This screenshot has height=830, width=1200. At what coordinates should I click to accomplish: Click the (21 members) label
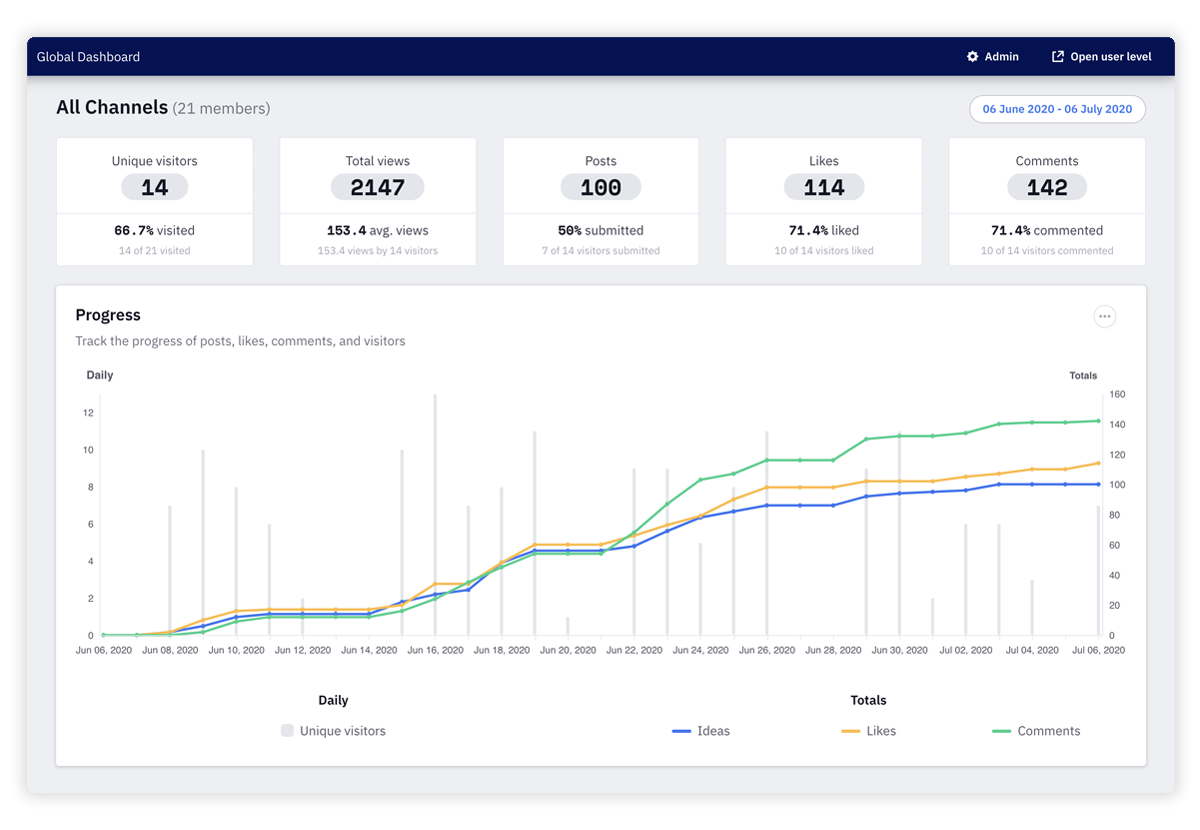pyautogui.click(x=221, y=108)
